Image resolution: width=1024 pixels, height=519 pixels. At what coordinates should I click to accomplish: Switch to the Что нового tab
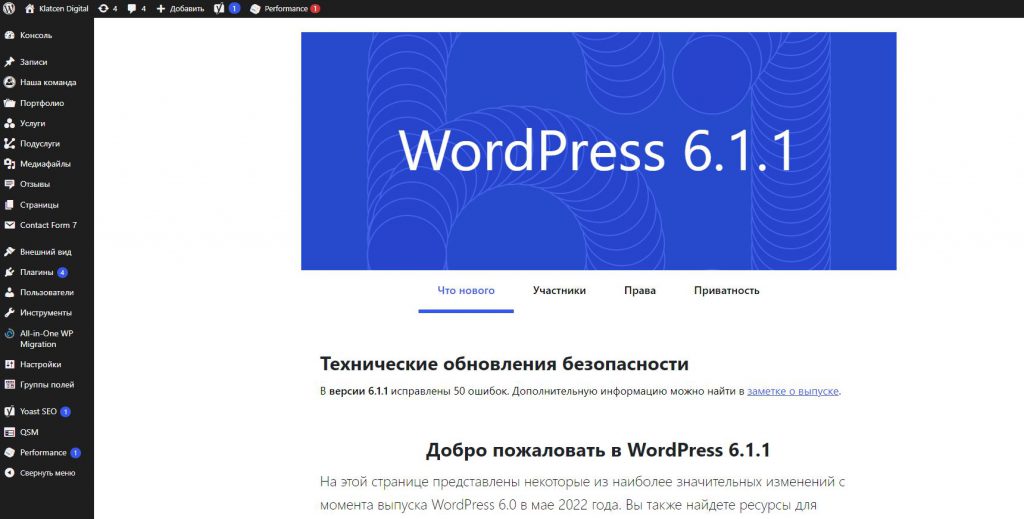[466, 291]
